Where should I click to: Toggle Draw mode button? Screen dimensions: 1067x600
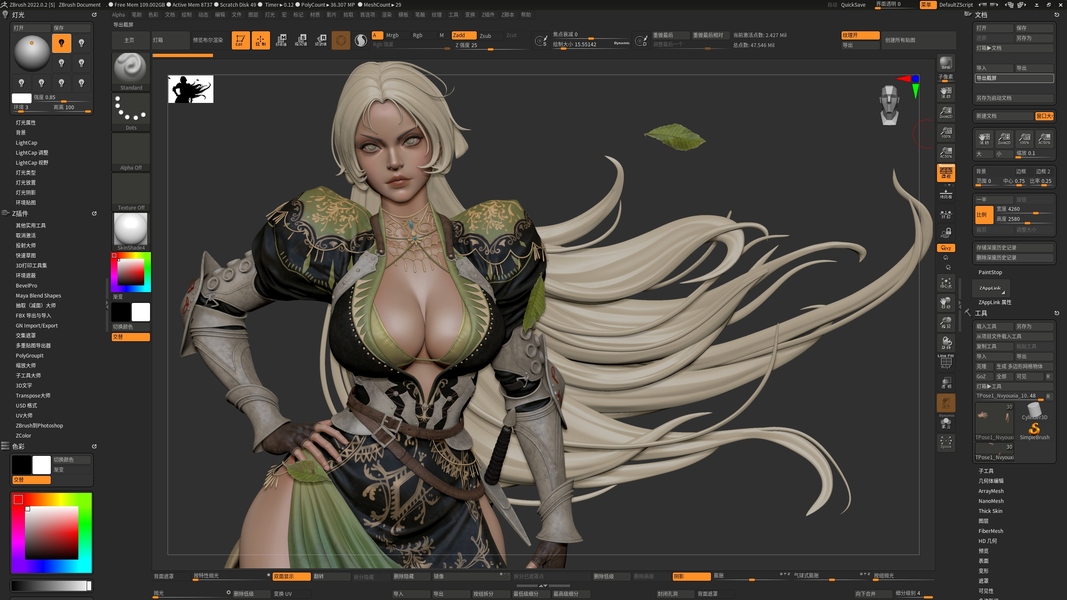(x=261, y=40)
